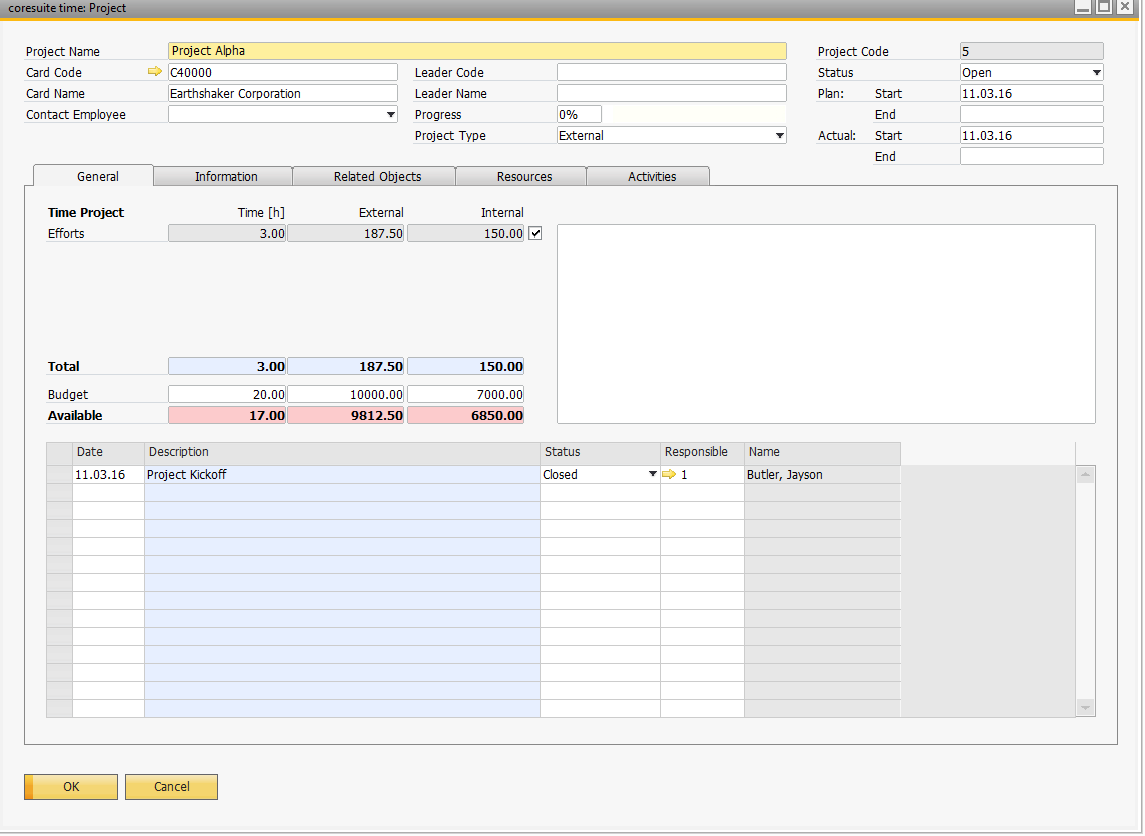Click the Responsible link arrow in first row
The height and width of the screenshot is (836, 1145).
pyautogui.click(x=669, y=475)
